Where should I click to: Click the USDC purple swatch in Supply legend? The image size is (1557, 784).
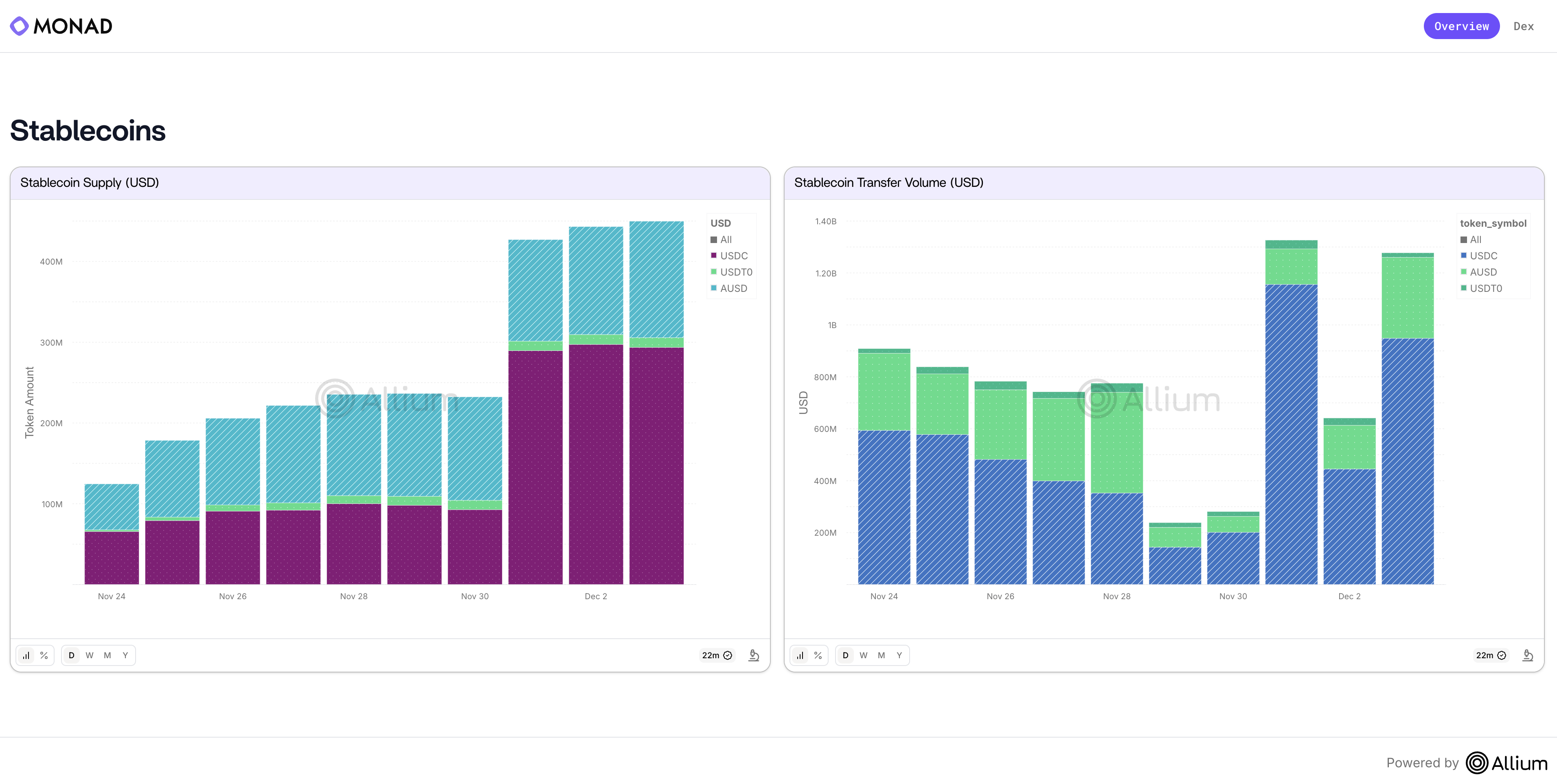[714, 256]
